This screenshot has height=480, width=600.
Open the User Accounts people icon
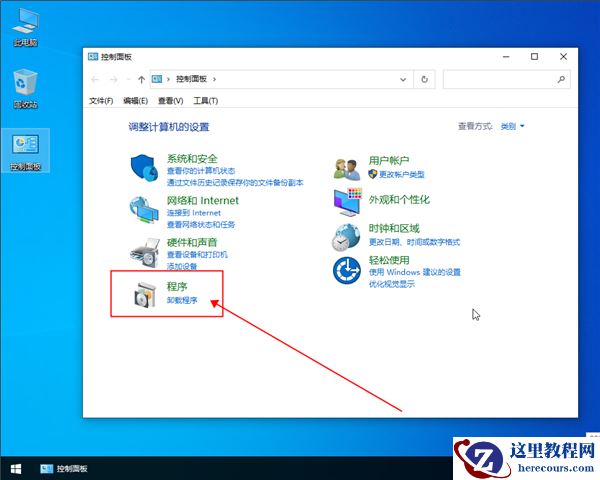click(x=347, y=170)
